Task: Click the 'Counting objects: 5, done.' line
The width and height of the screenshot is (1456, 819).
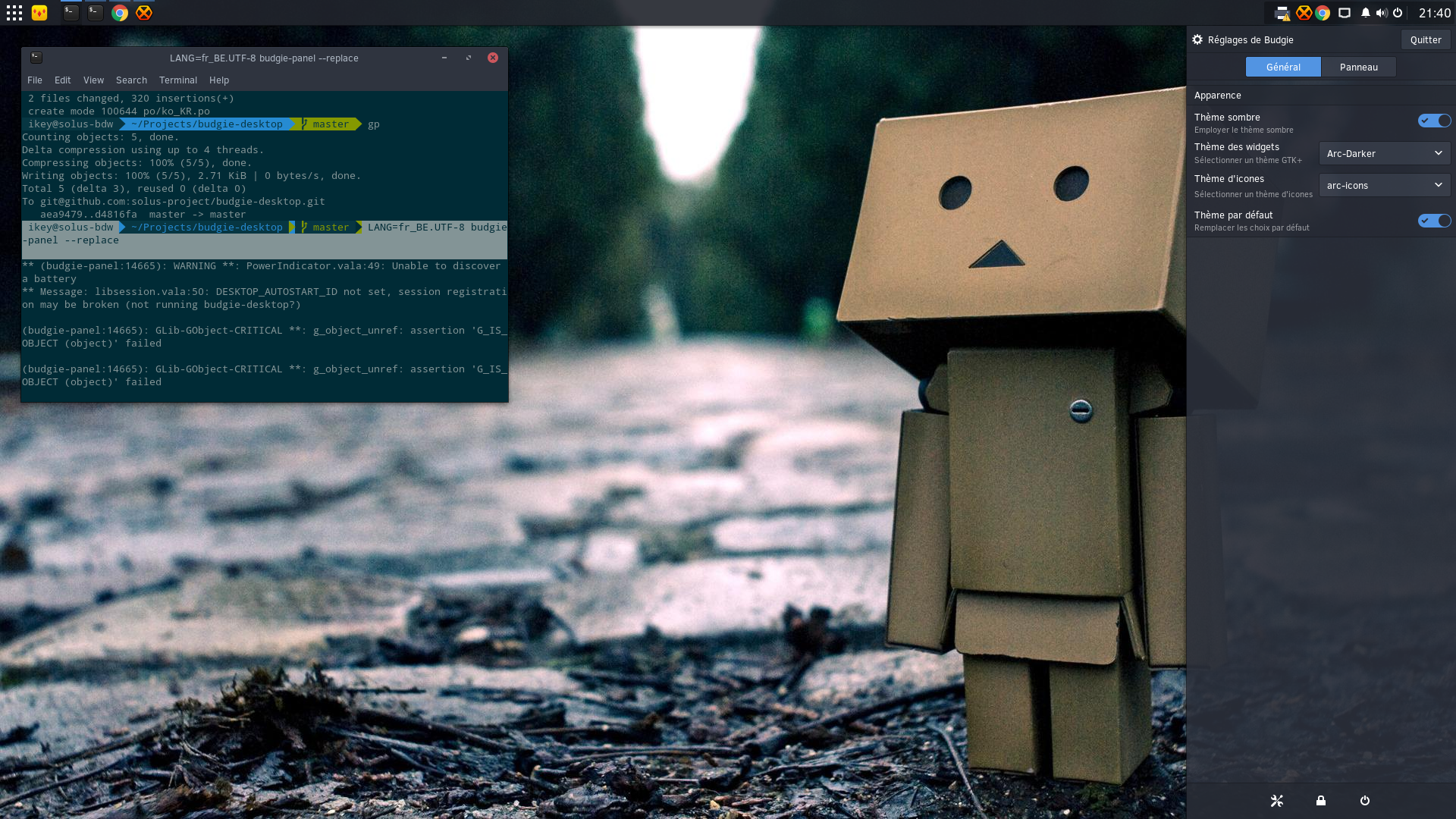Action: 100,137
